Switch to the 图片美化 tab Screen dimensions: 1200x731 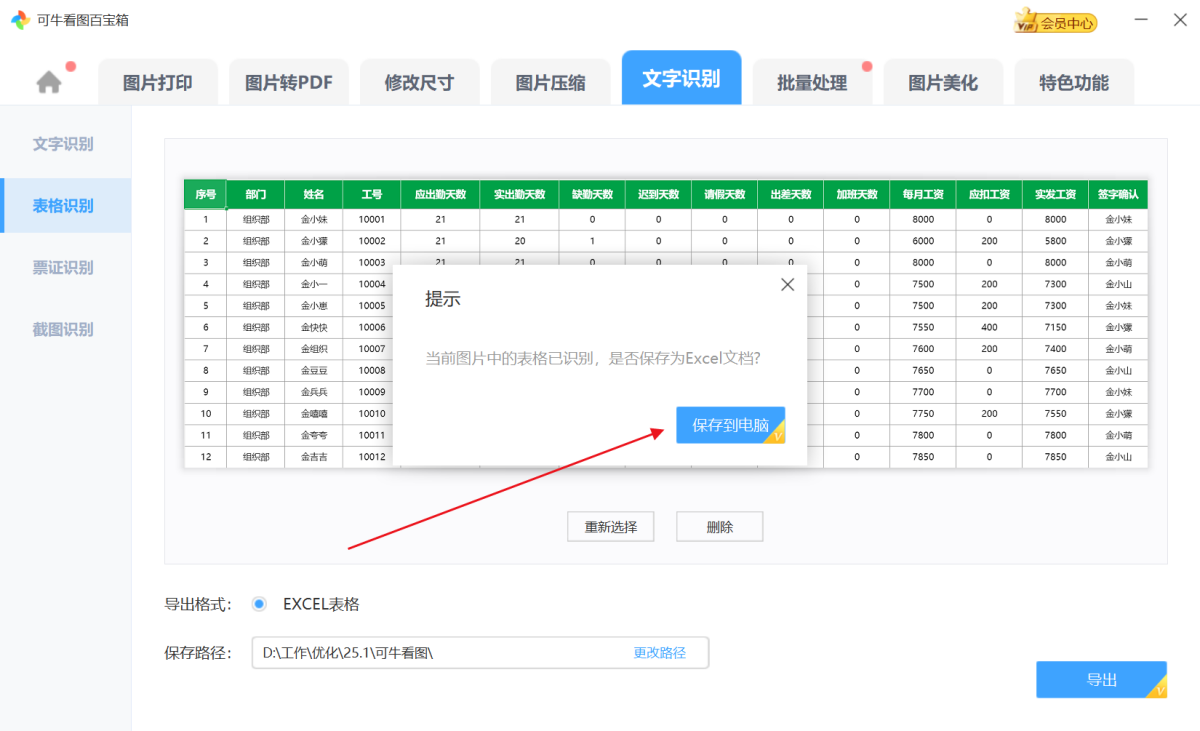(x=943, y=83)
